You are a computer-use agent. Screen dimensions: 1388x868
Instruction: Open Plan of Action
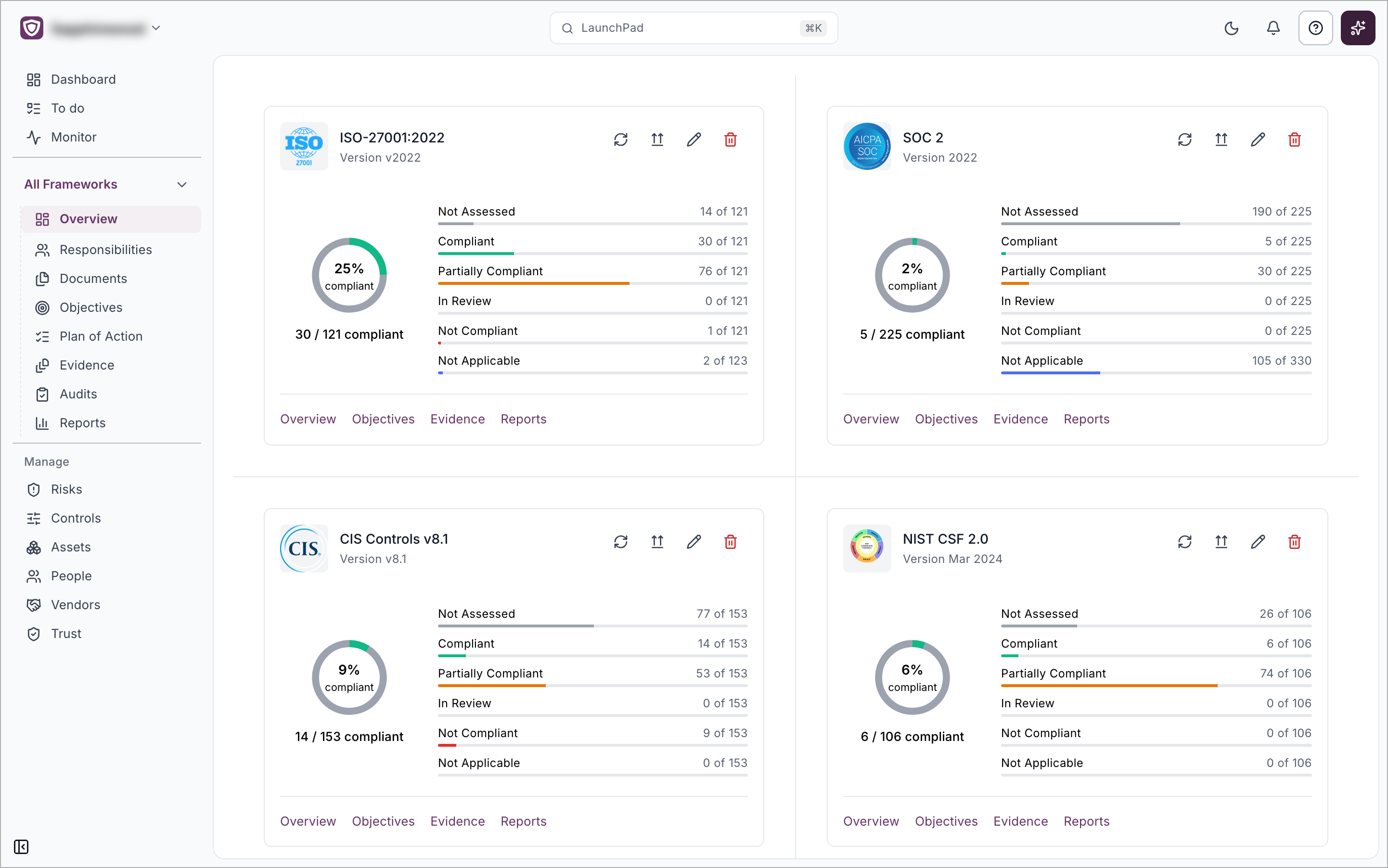pyautogui.click(x=101, y=336)
